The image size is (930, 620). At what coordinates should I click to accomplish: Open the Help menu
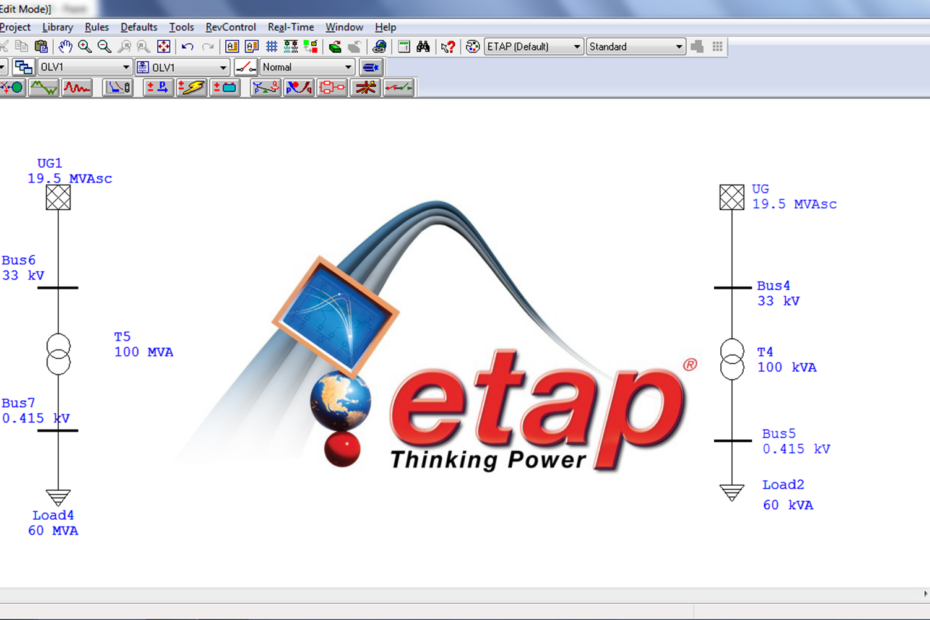[x=386, y=27]
